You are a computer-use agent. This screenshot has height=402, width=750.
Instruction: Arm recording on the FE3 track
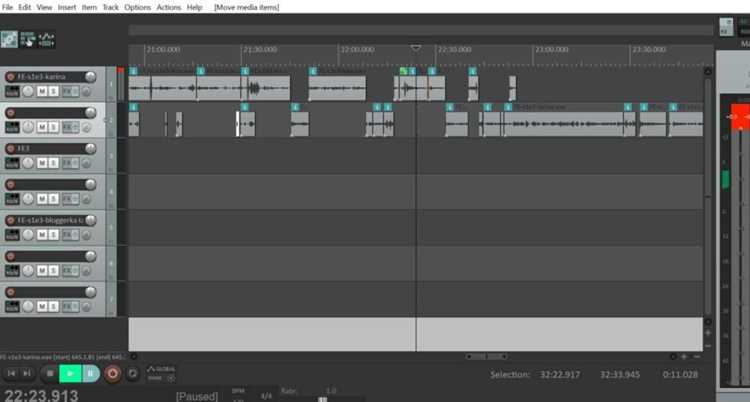pyautogui.click(x=11, y=148)
